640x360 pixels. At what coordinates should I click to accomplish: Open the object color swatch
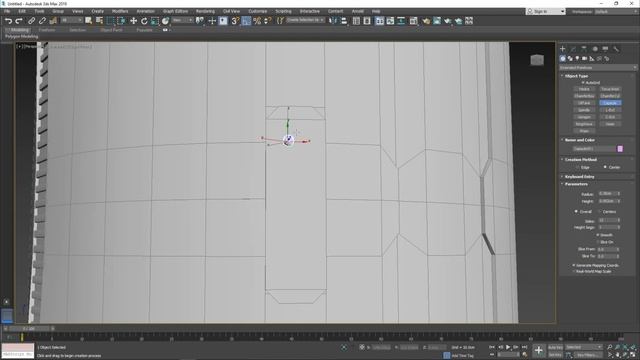620,149
